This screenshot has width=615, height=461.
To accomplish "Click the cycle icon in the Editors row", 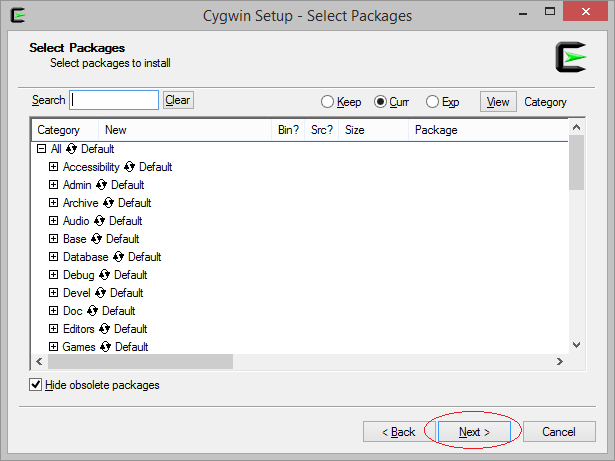I will (x=104, y=329).
